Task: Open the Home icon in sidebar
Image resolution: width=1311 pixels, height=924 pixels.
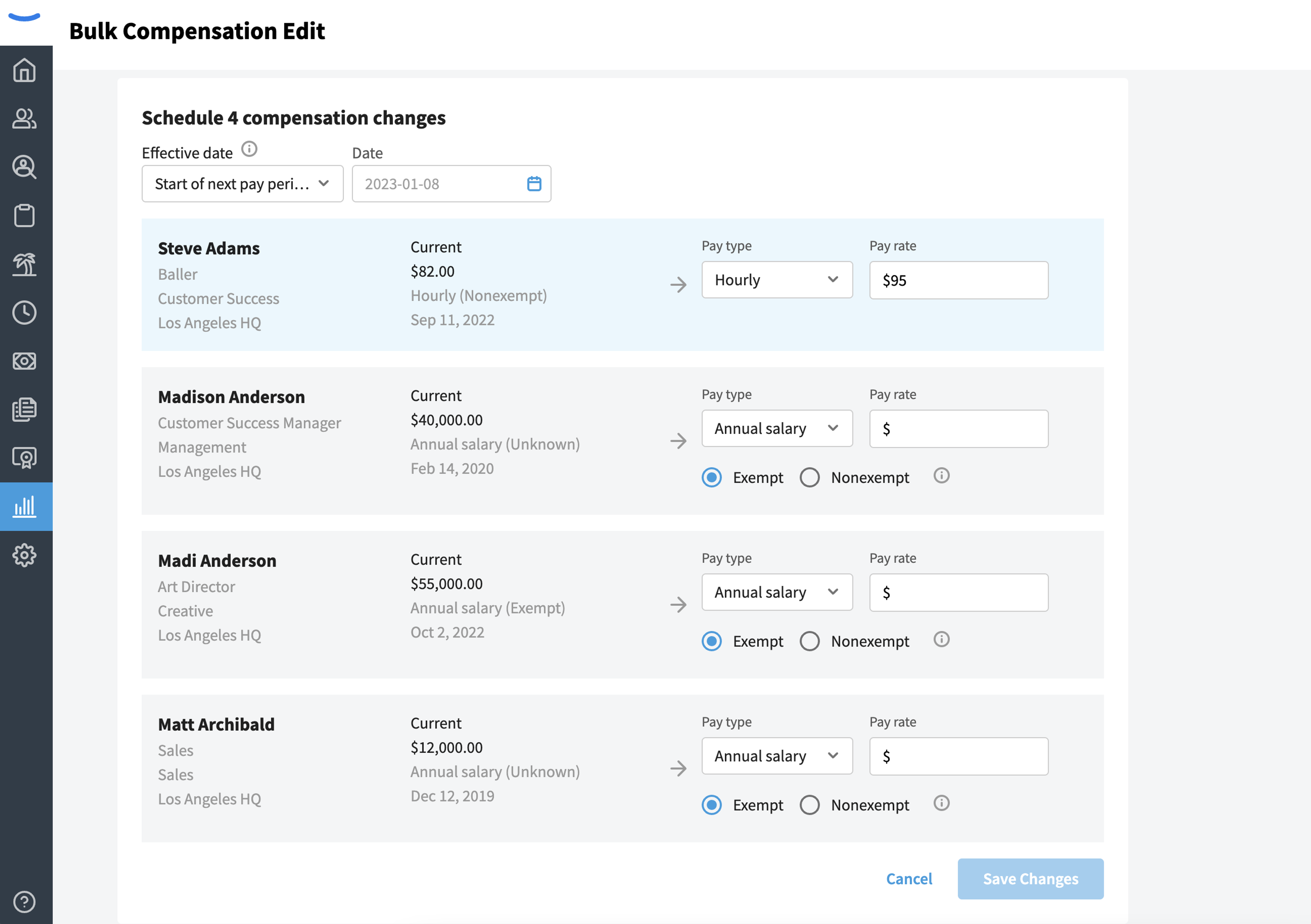Action: click(25, 70)
